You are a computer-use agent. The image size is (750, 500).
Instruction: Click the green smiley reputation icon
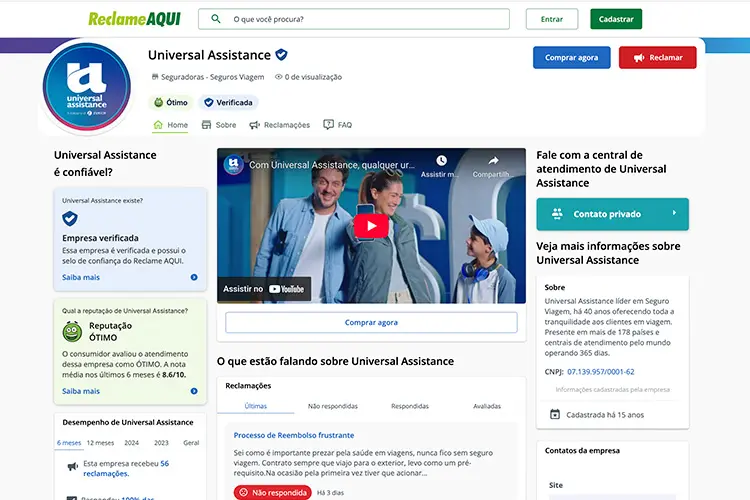tap(72, 332)
